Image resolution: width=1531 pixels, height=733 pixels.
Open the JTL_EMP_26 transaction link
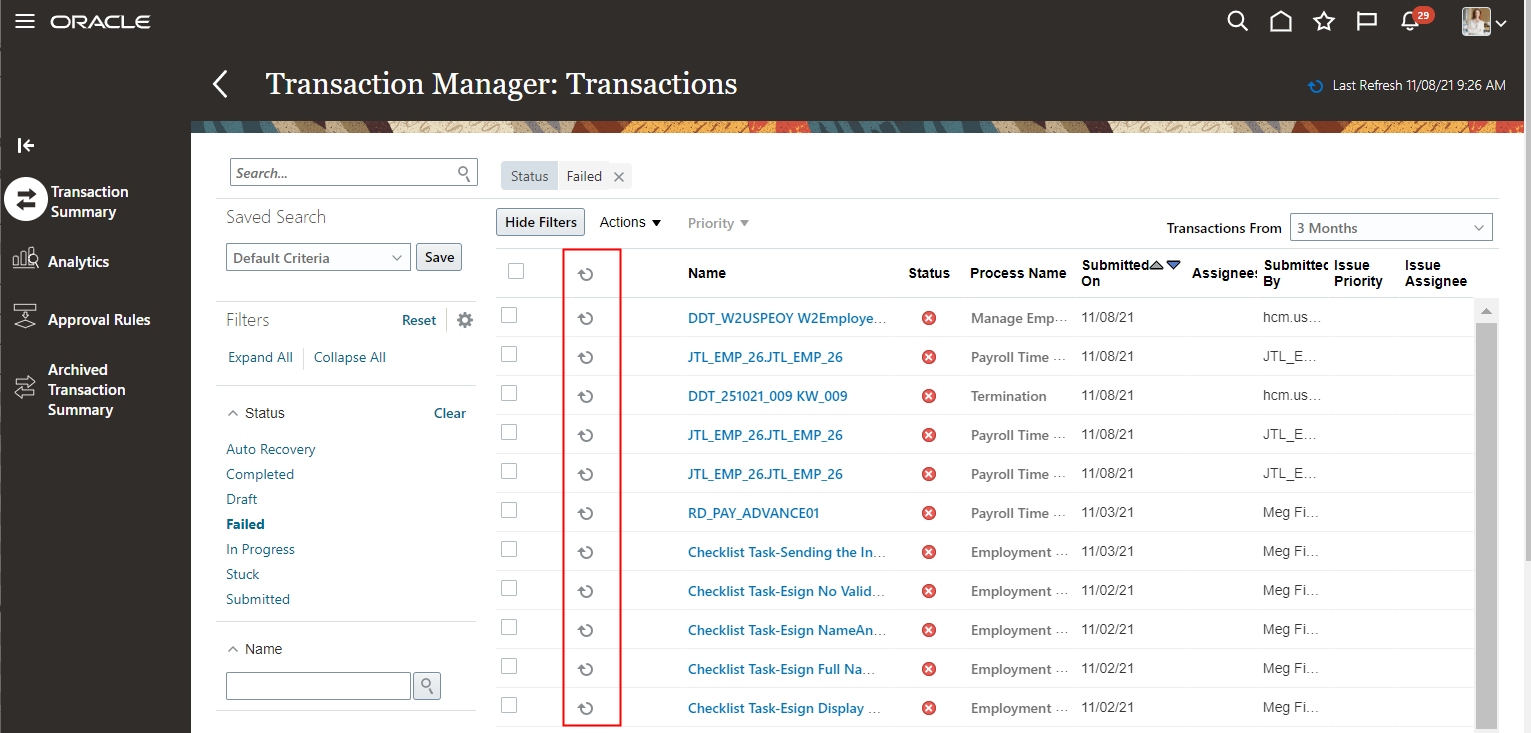[x=764, y=356]
